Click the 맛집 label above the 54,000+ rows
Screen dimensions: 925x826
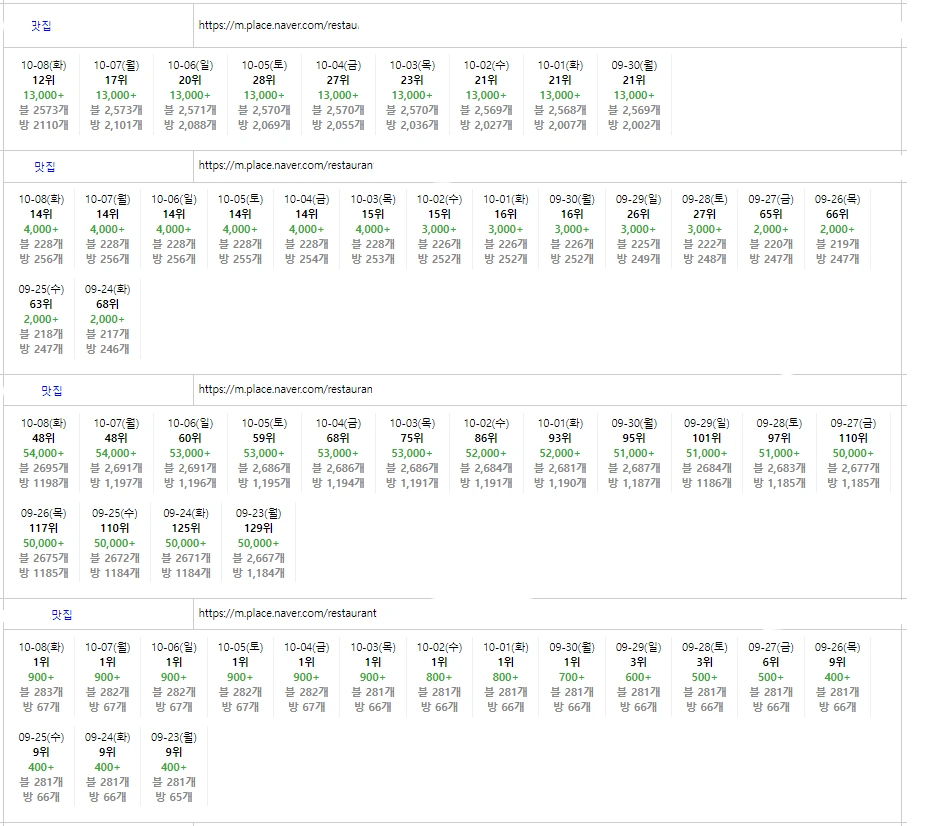(51, 390)
